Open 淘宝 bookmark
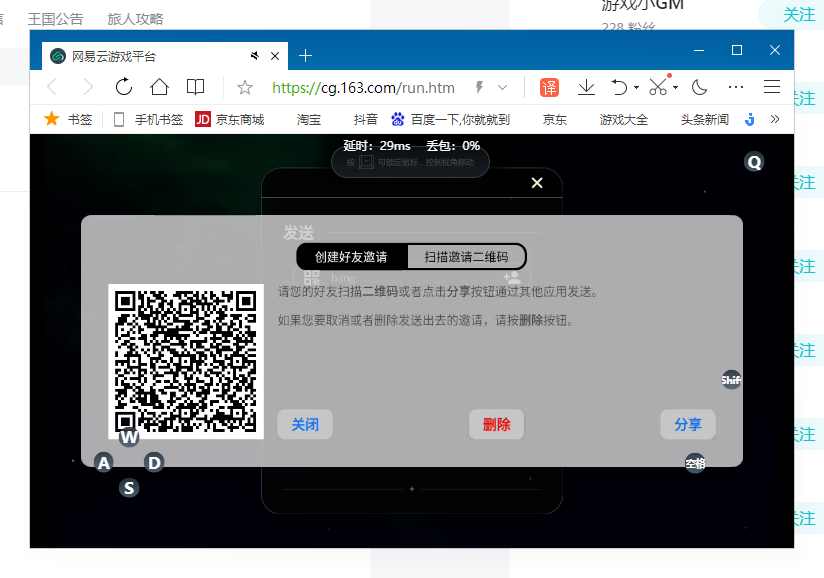Image resolution: width=824 pixels, height=578 pixels. point(308,120)
